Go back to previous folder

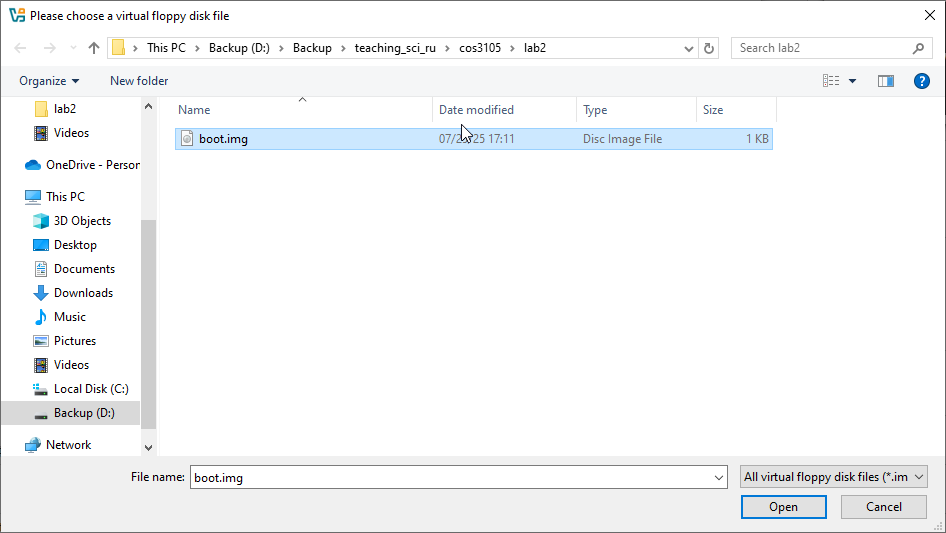pyautogui.click(x=21, y=48)
